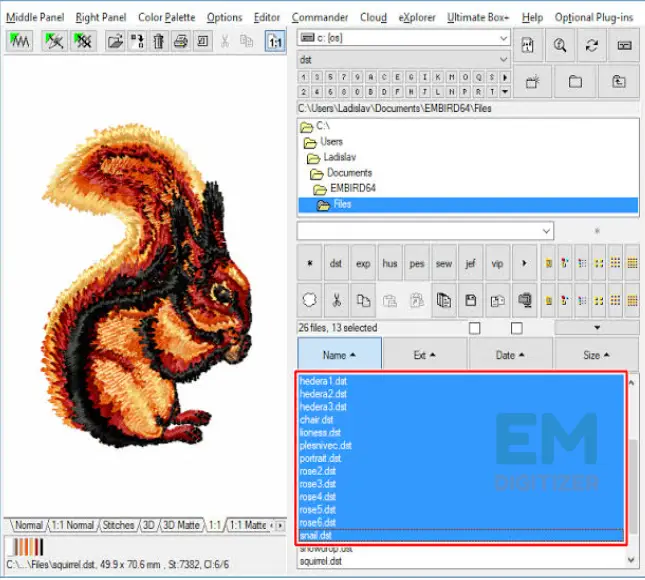This screenshot has height=580, width=645.
Task: Click the tab strip scroll right arrow
Action: pyautogui.click(x=281, y=526)
